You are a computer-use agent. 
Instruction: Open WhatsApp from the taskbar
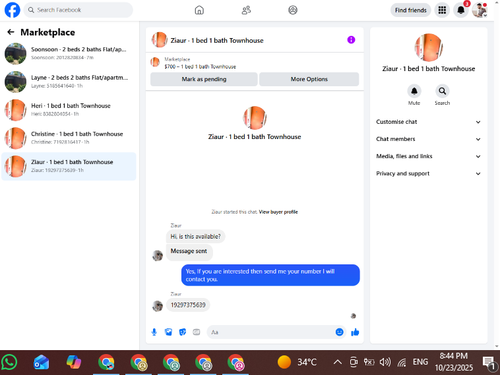pos(9,362)
